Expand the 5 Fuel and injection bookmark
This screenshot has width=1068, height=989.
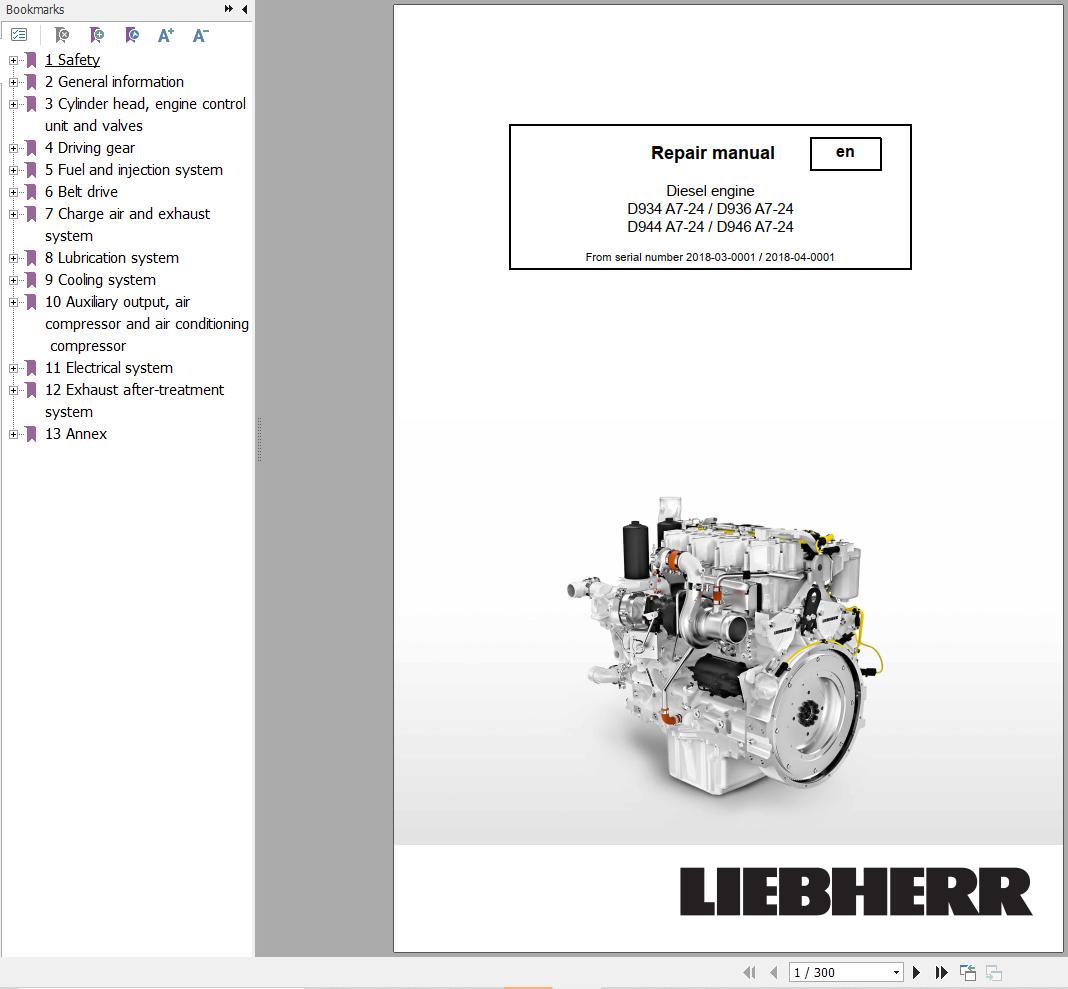pyautogui.click(x=13, y=170)
